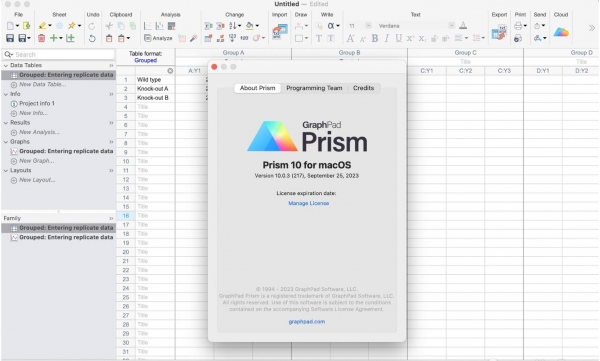Image resolution: width=600 pixels, height=361 pixels.
Task: Click the Analyze button in Analysis group
Action: pyautogui.click(x=158, y=38)
